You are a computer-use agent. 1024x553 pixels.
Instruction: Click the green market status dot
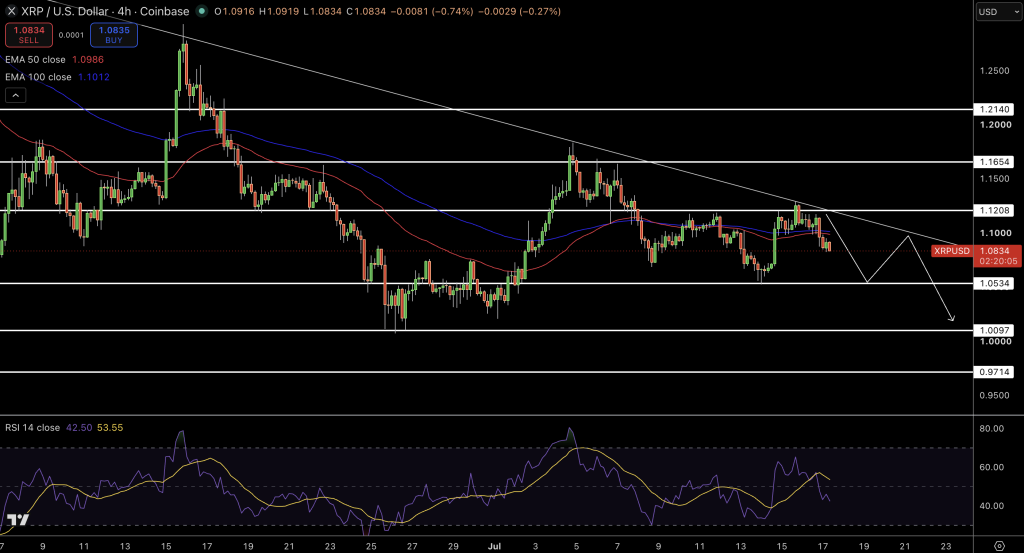tap(202, 11)
